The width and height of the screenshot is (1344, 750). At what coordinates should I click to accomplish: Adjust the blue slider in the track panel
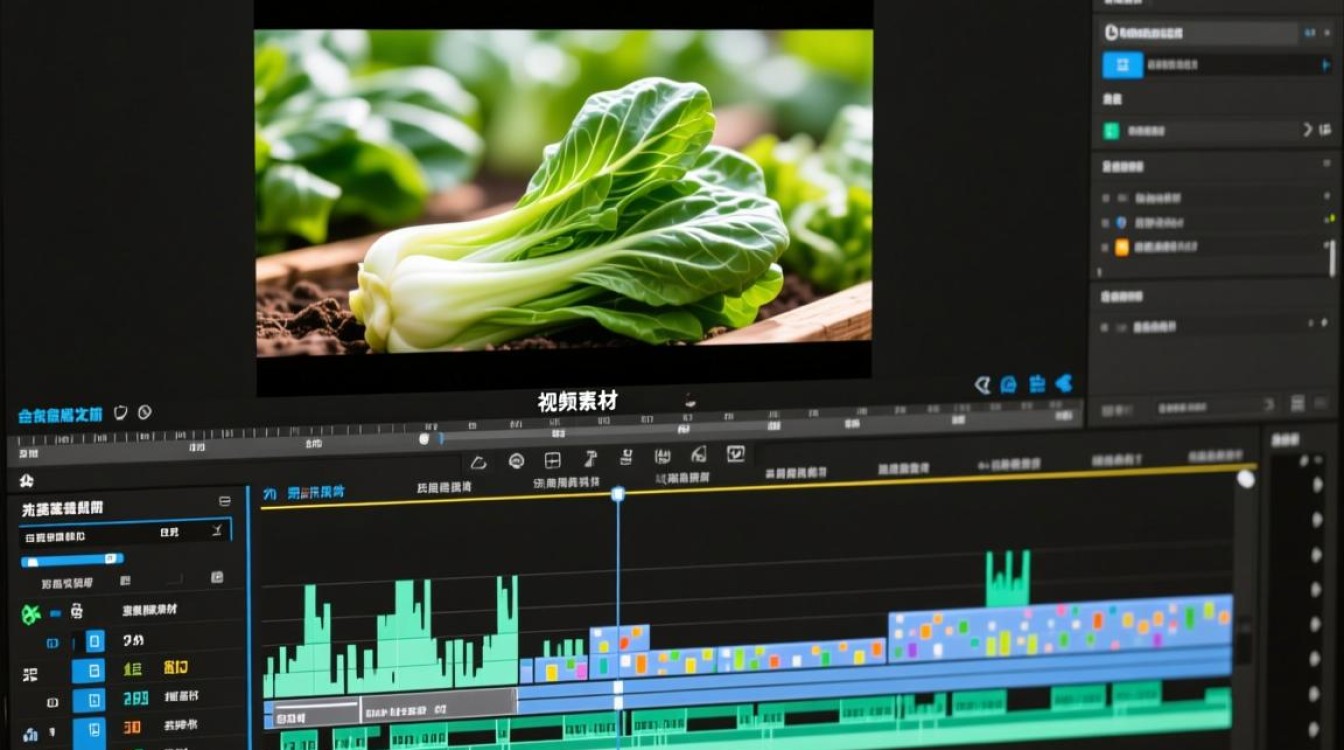[x=72, y=560]
